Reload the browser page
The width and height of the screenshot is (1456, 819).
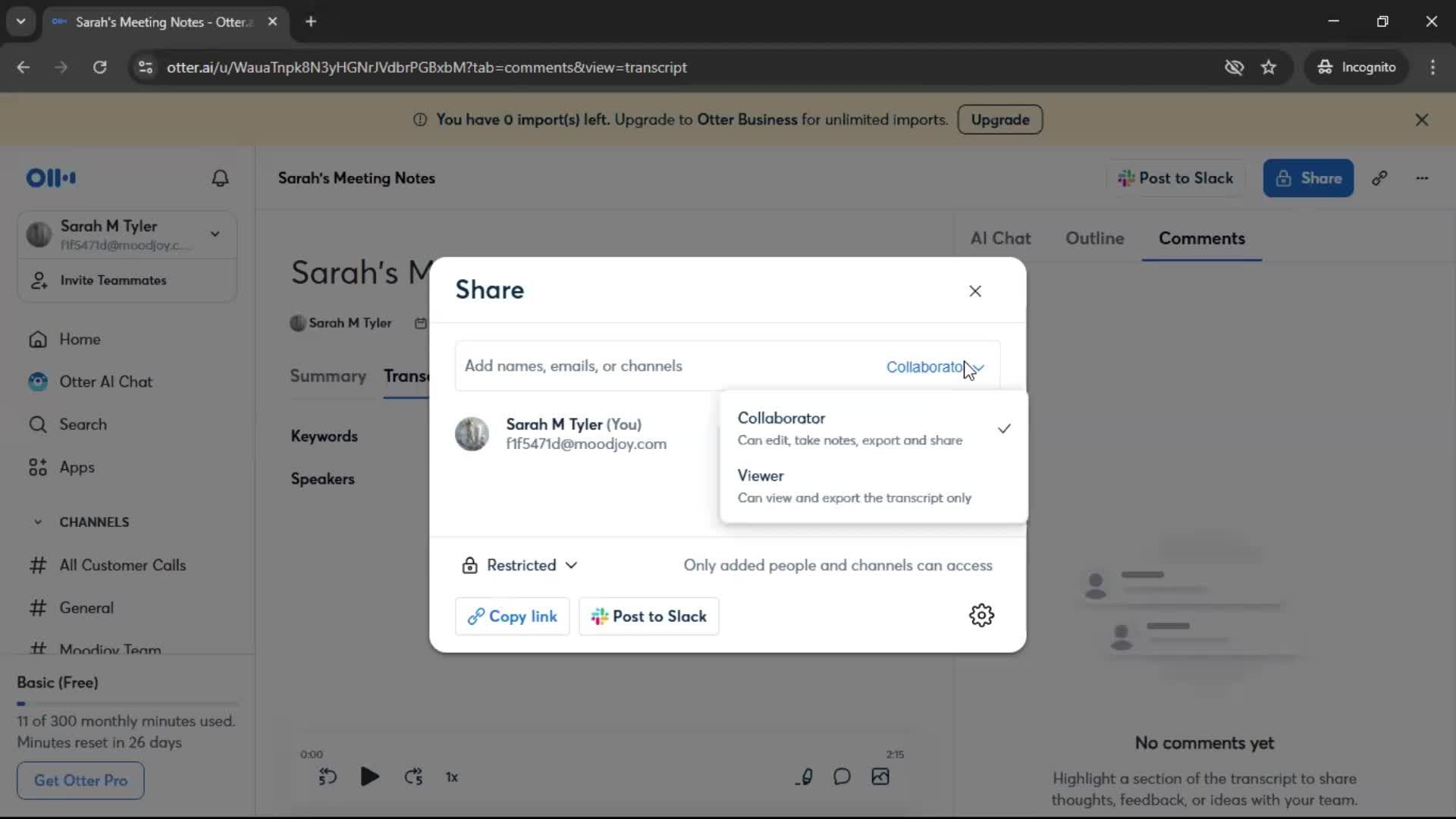99,67
